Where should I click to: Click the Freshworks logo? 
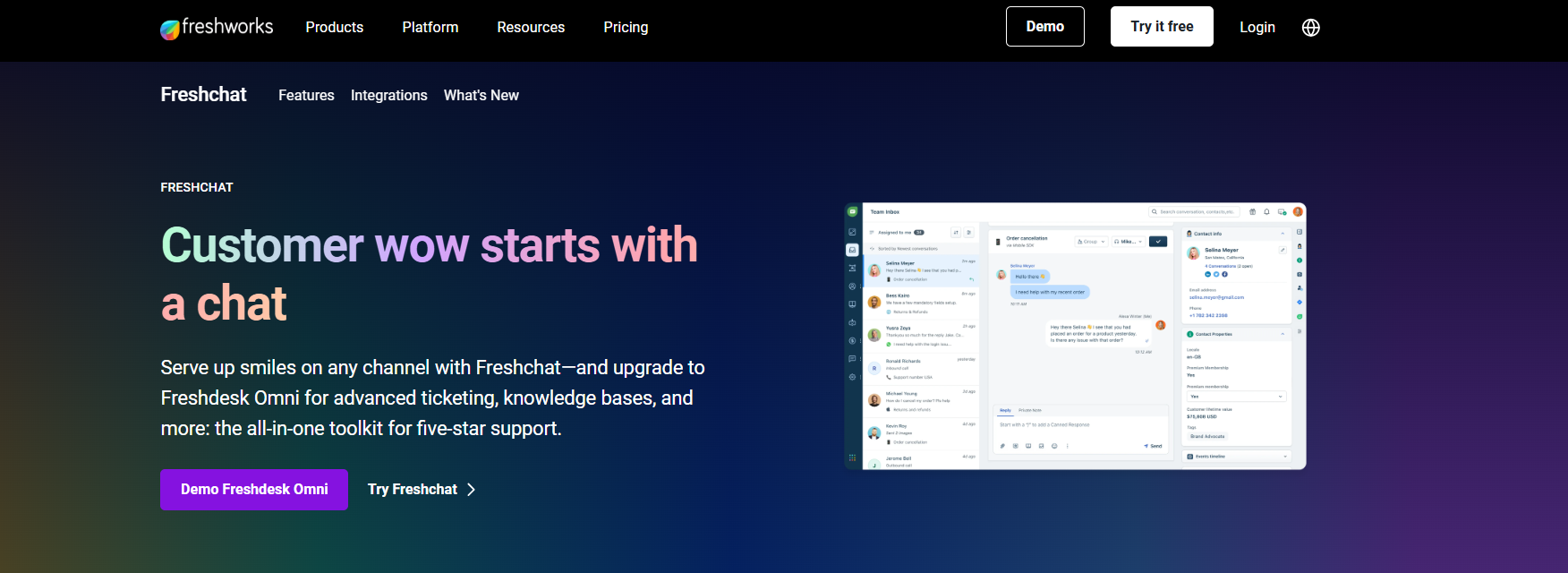tap(217, 28)
